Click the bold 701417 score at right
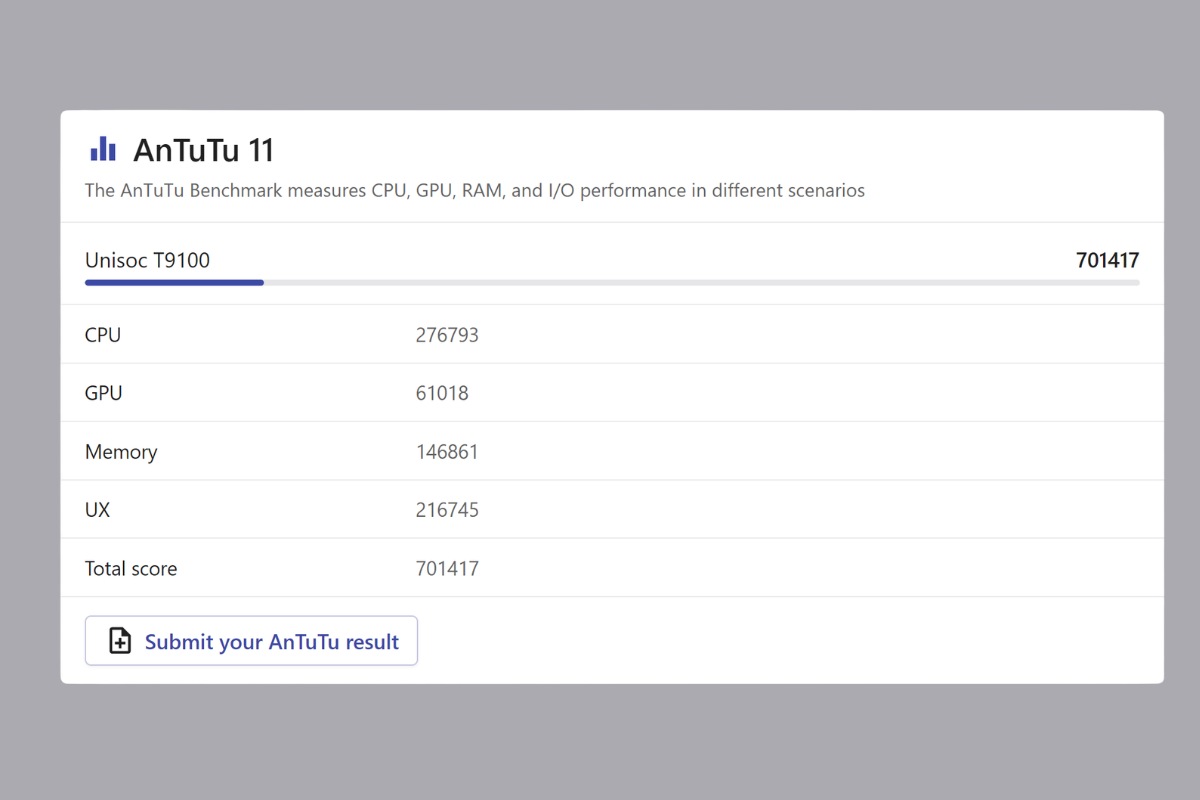This screenshot has height=800, width=1200. point(1107,261)
